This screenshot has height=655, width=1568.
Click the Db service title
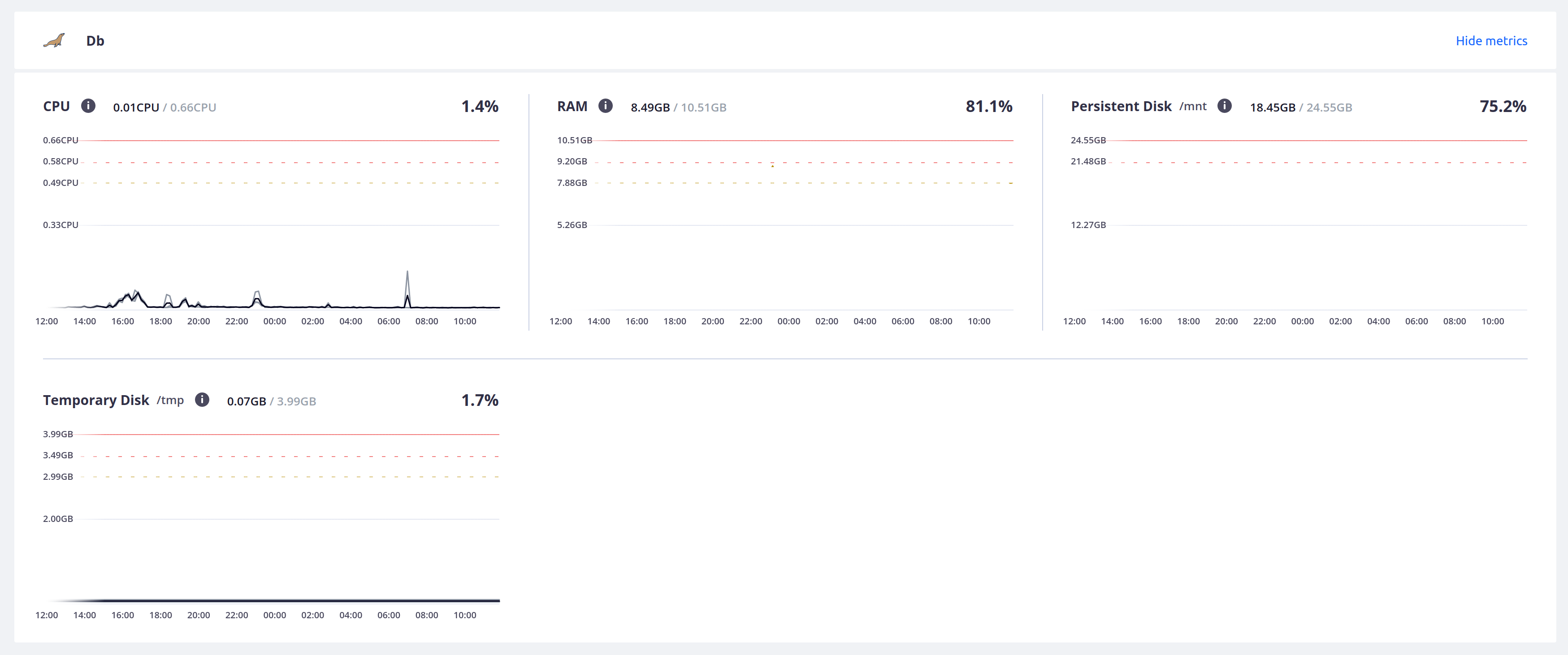pos(95,41)
